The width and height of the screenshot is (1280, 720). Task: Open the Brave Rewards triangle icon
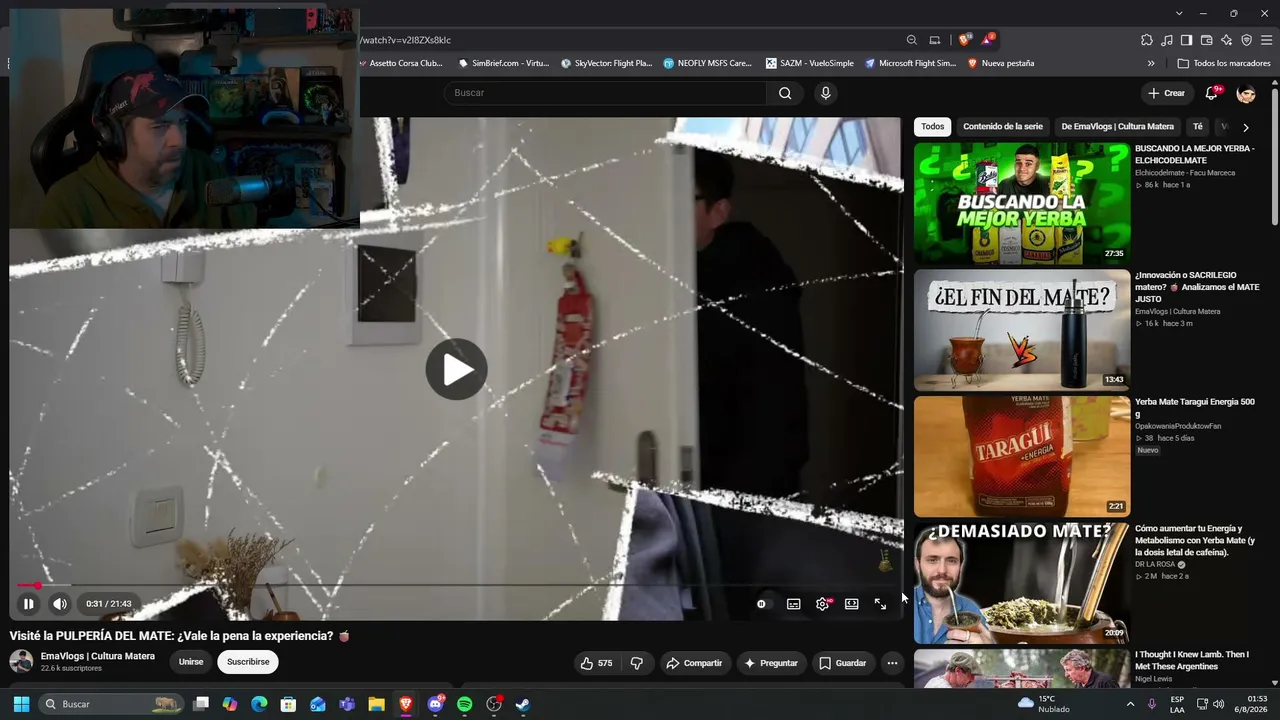pyautogui.click(x=988, y=40)
